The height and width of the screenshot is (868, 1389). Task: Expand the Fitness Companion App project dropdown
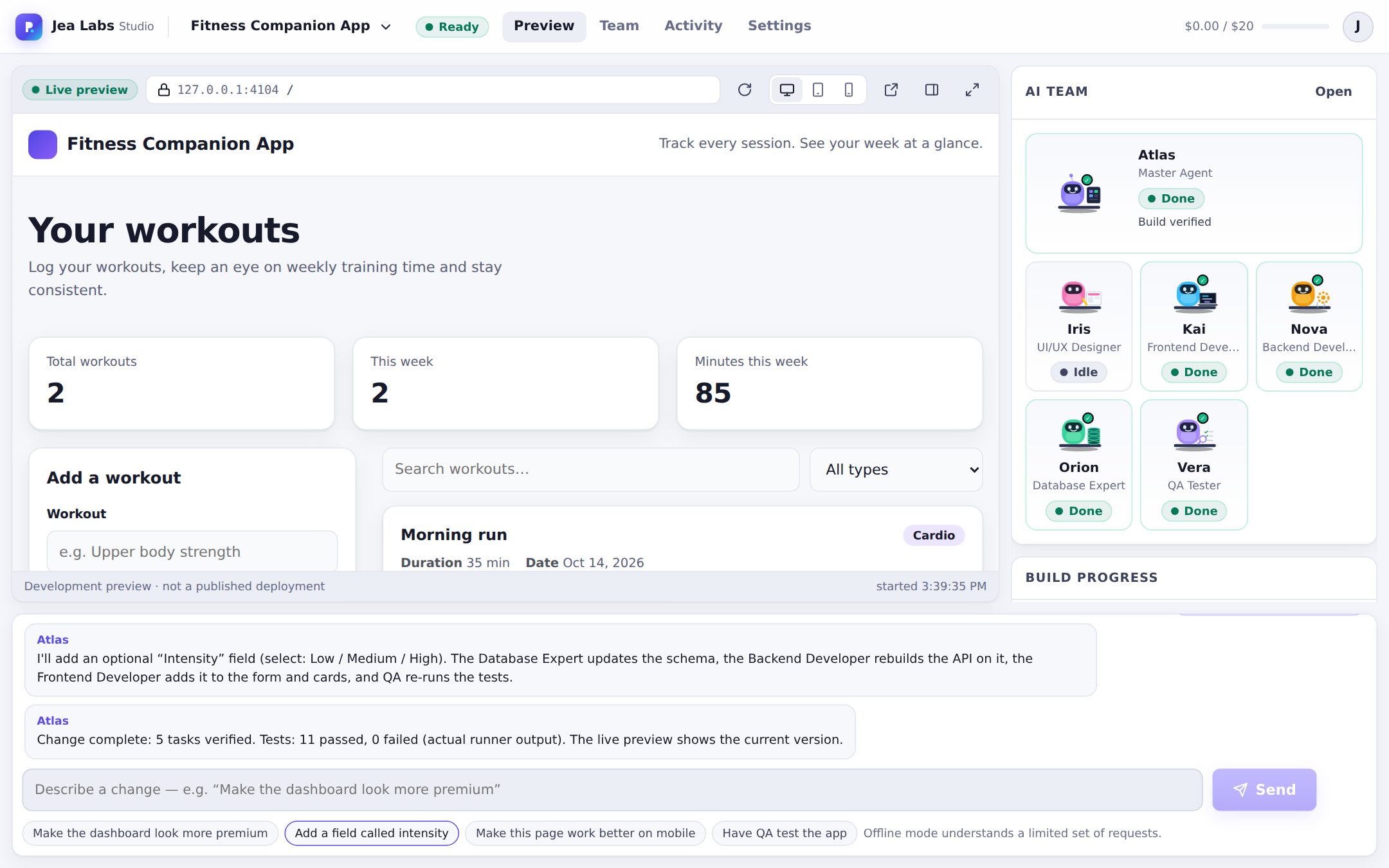pos(291,26)
